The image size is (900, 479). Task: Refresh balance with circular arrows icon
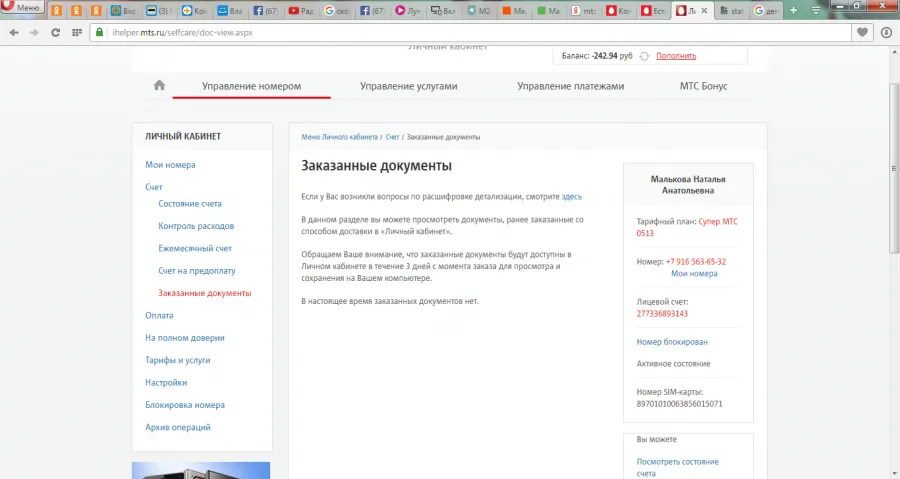pyautogui.click(x=644, y=56)
